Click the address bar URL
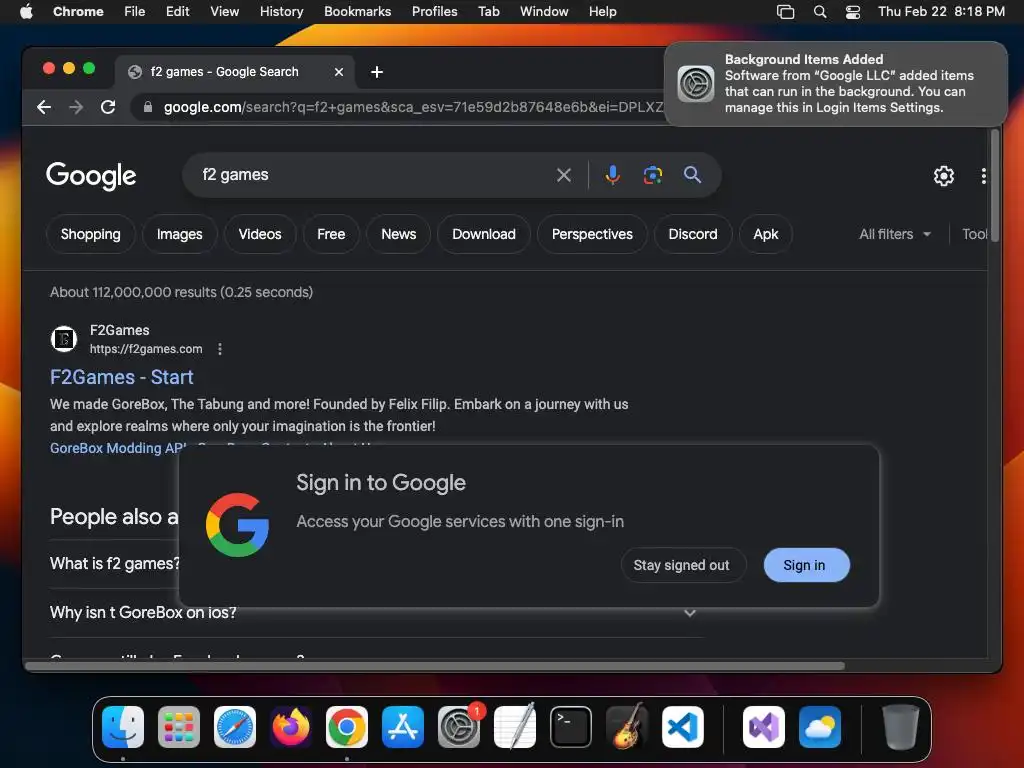This screenshot has height=768, width=1024. 413,107
